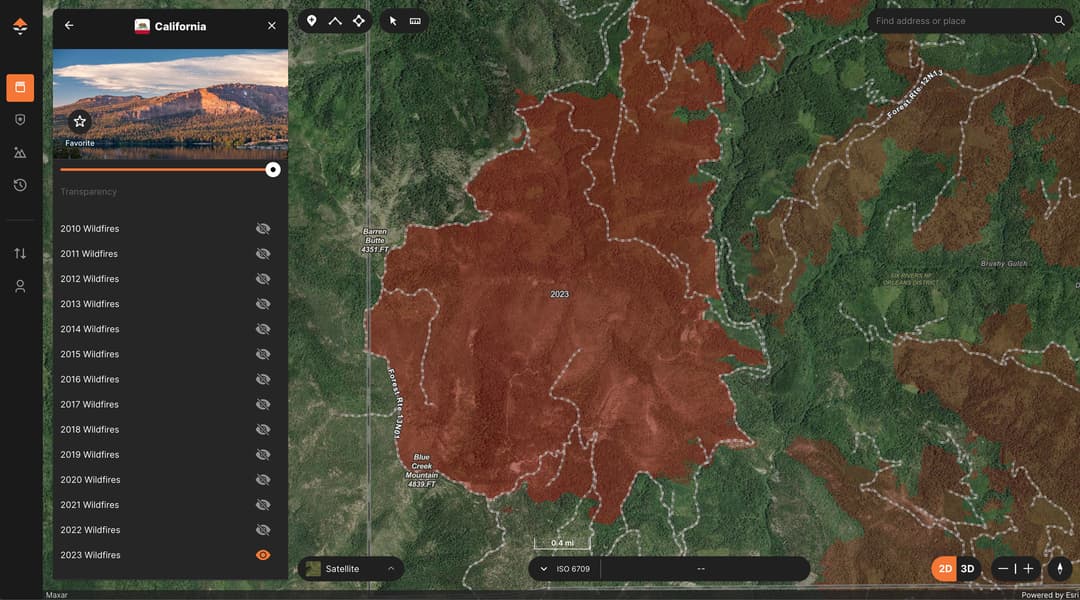Viewport: 1080px width, 600px height.
Task: Click the 2023 fire label on map
Action: (559, 294)
